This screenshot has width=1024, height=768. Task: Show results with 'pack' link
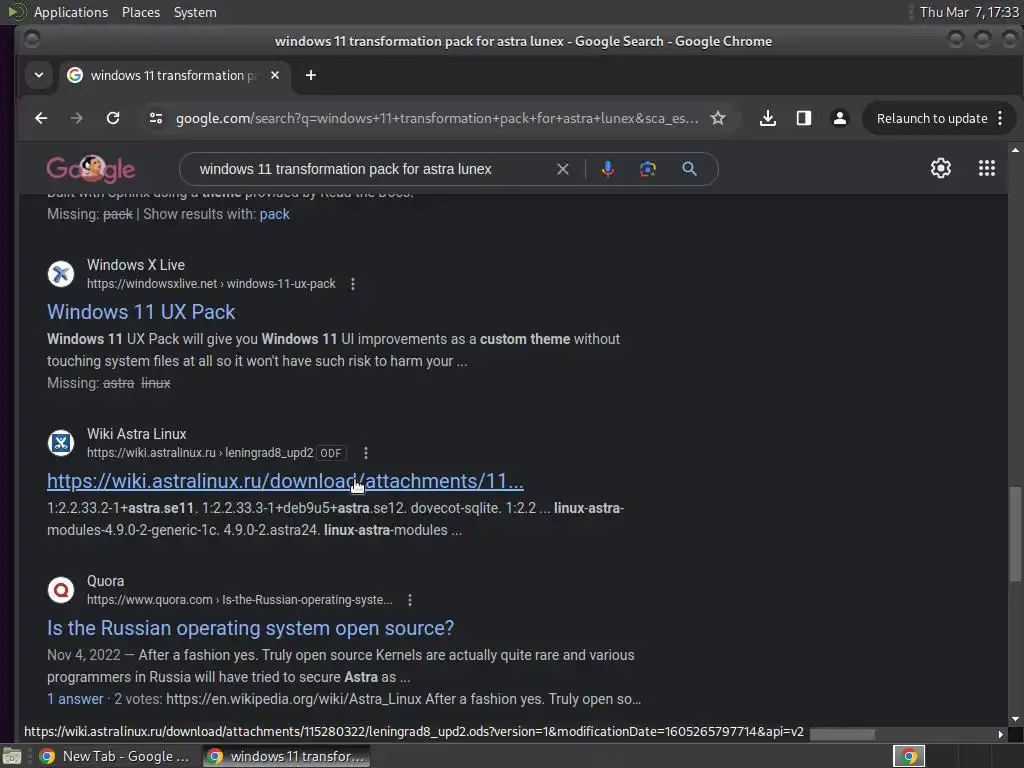pyautogui.click(x=274, y=214)
